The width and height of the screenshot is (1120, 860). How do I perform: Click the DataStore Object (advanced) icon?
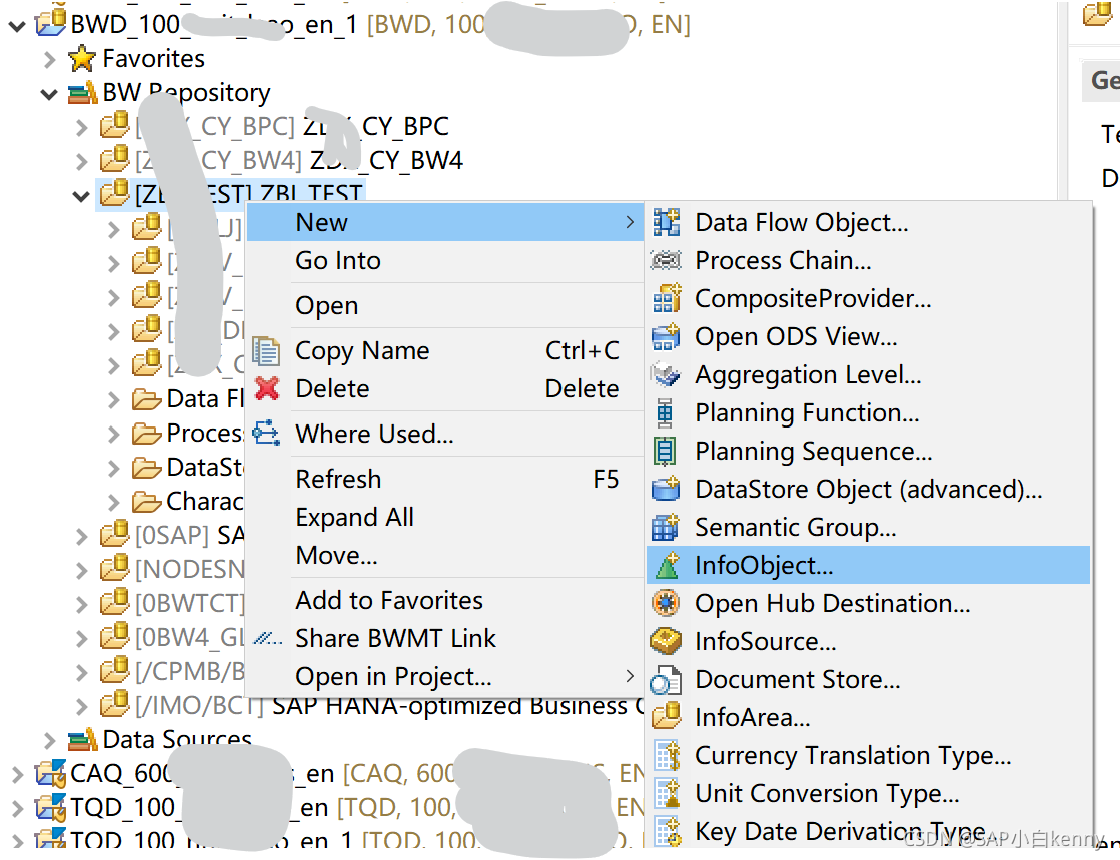[666, 489]
